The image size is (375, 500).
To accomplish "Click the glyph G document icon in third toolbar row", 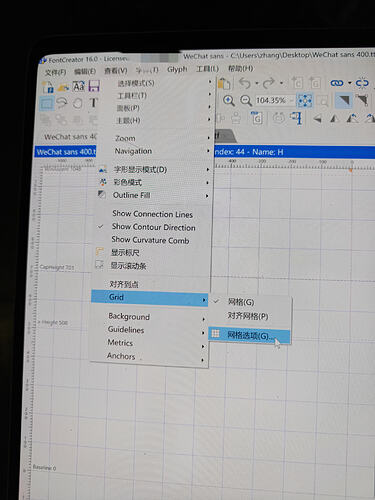I will 257,118.
